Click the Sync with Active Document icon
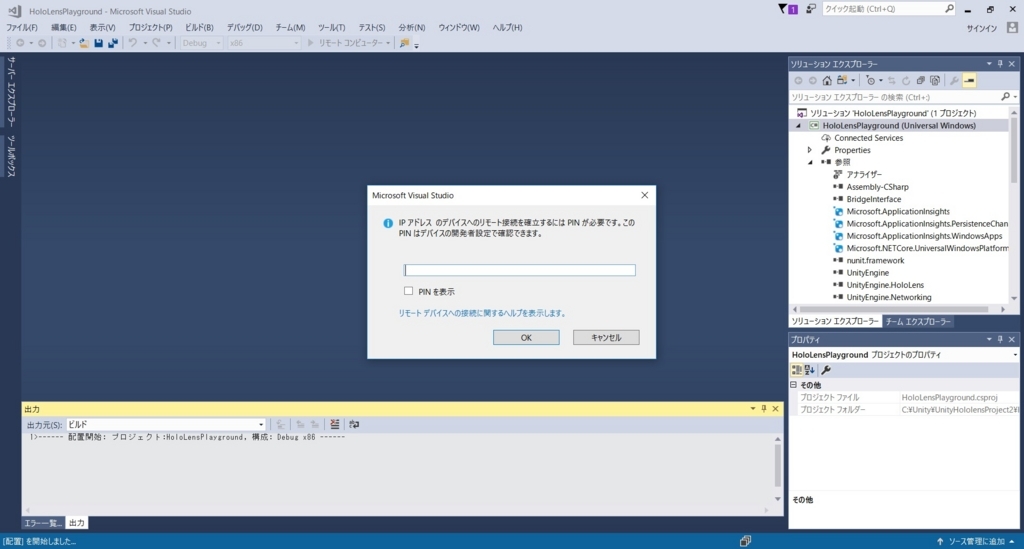This screenshot has height=549, width=1024. pos(891,80)
